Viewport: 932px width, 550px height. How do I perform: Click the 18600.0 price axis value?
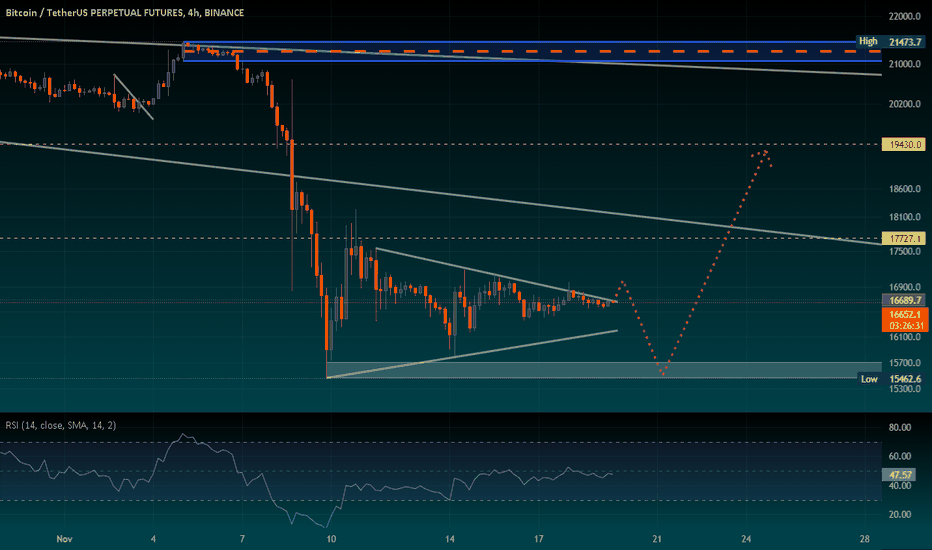(x=905, y=188)
